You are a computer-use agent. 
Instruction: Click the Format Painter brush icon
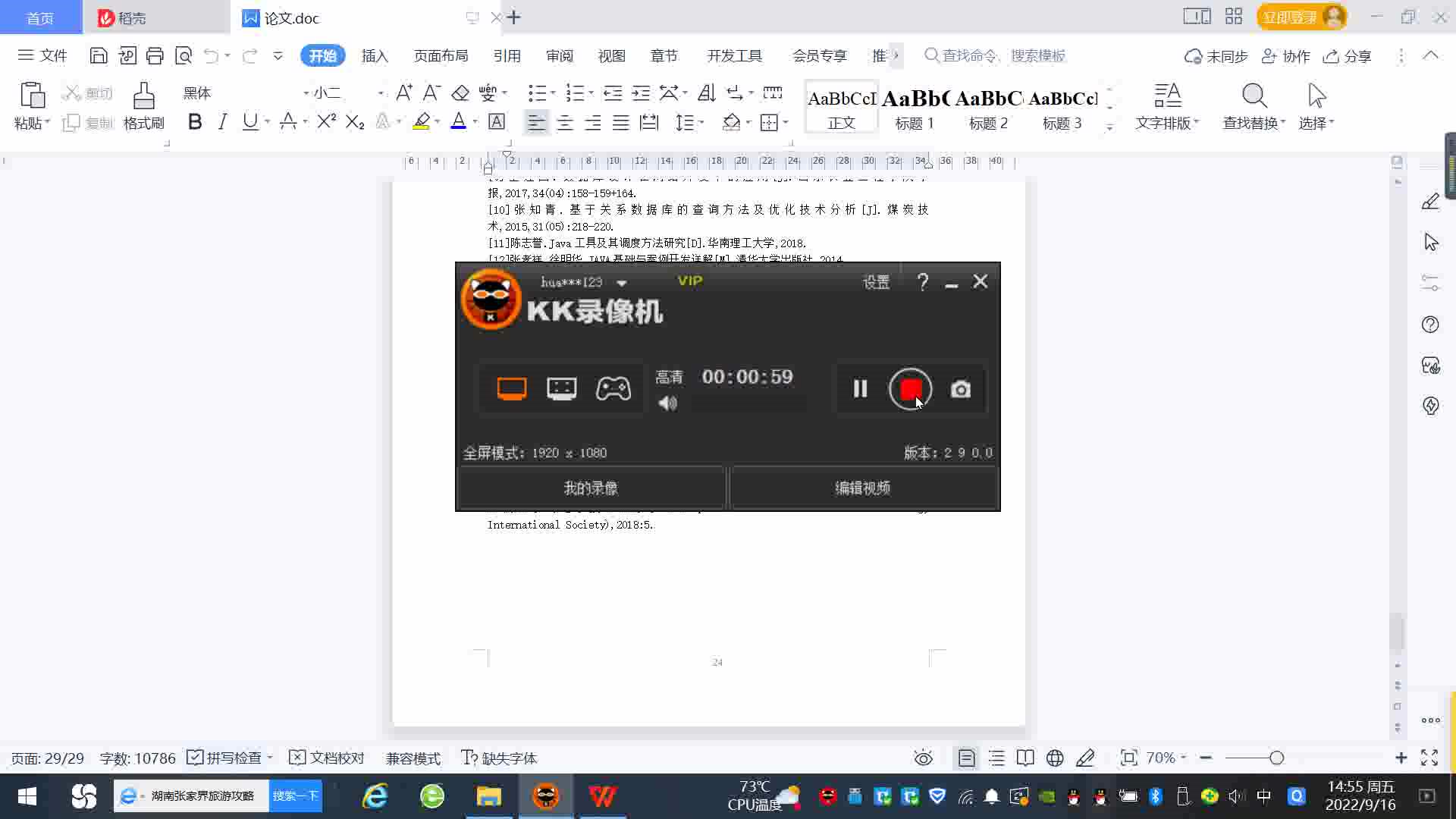click(x=143, y=97)
